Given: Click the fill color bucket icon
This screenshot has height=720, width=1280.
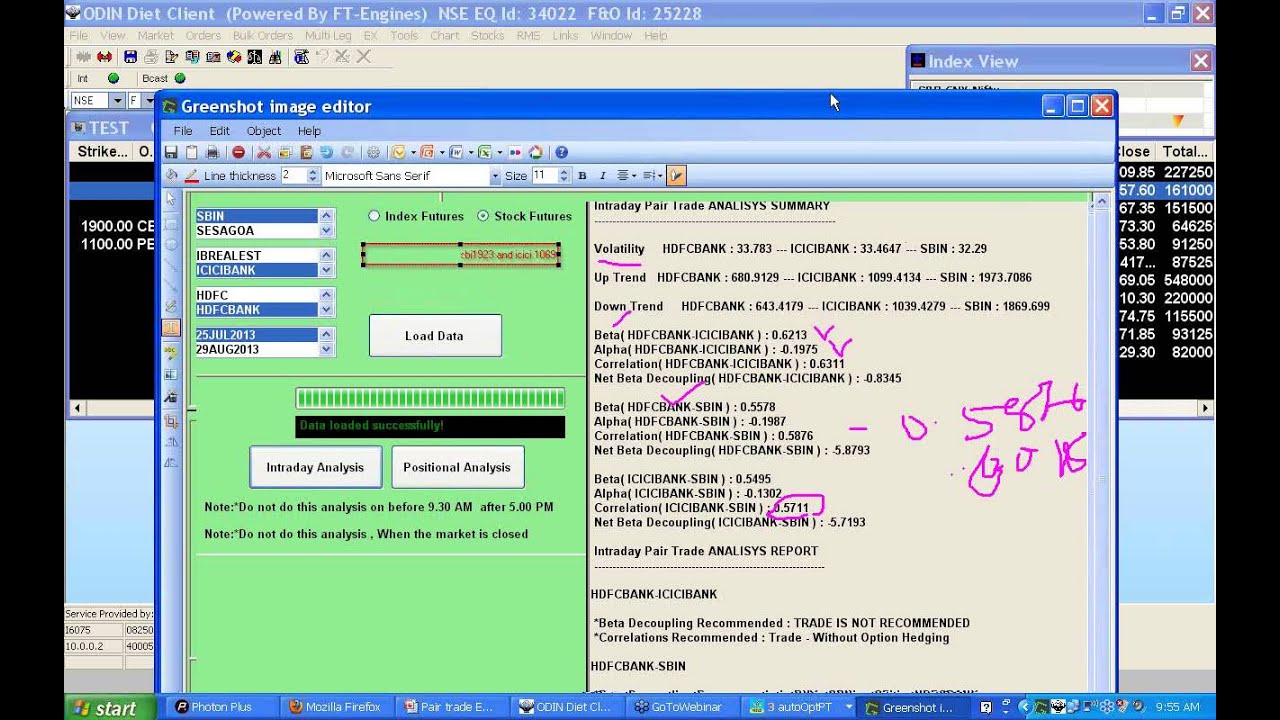Looking at the screenshot, I should (x=171, y=175).
